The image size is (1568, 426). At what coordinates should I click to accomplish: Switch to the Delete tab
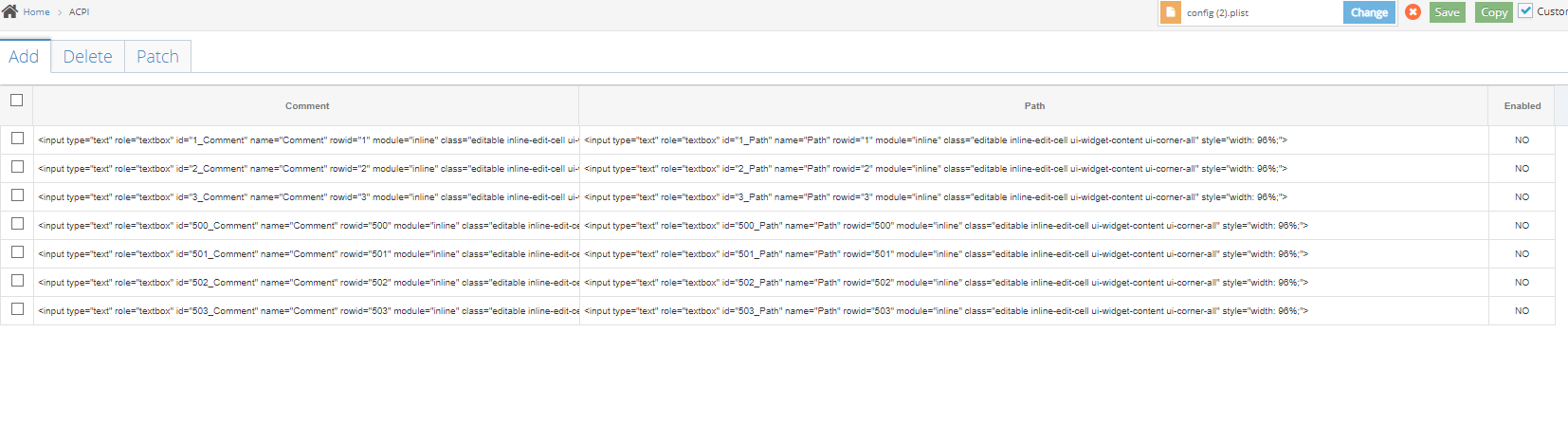(87, 57)
